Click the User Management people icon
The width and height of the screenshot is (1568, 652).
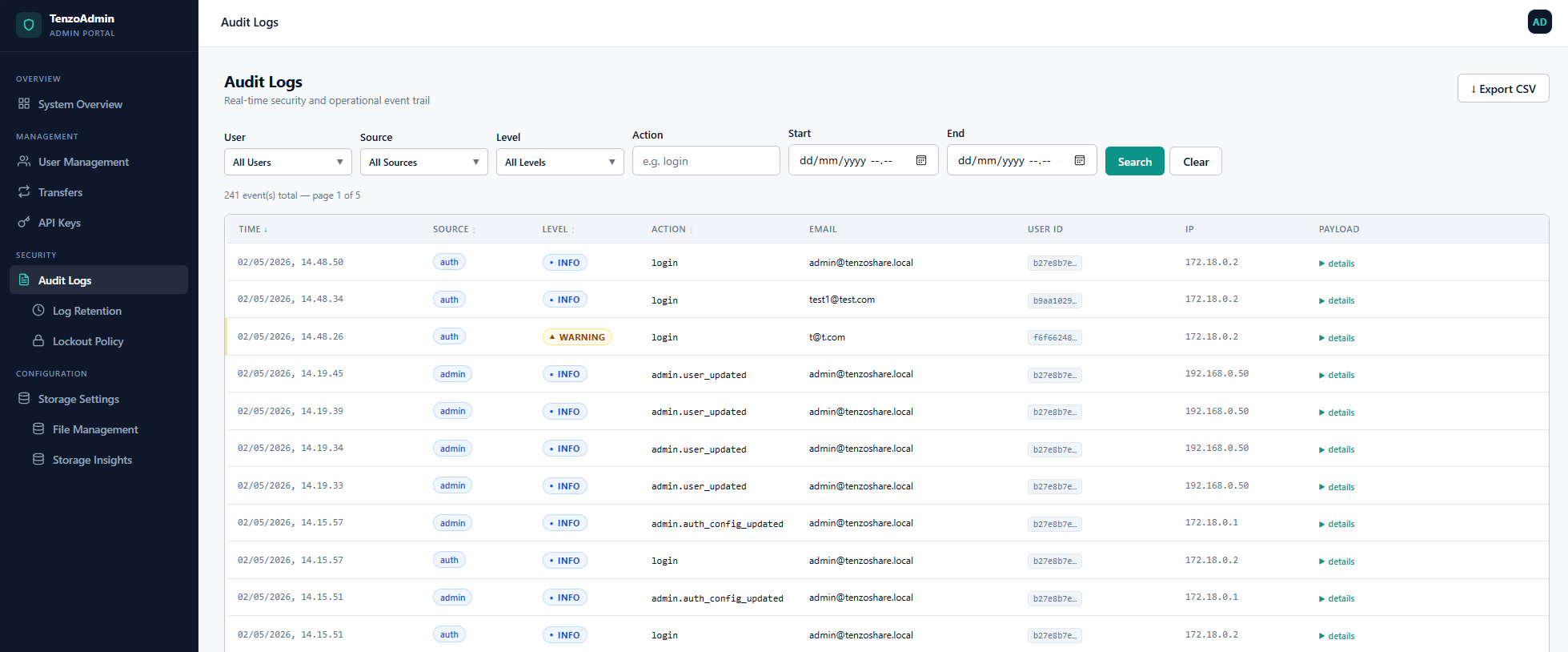pos(24,161)
